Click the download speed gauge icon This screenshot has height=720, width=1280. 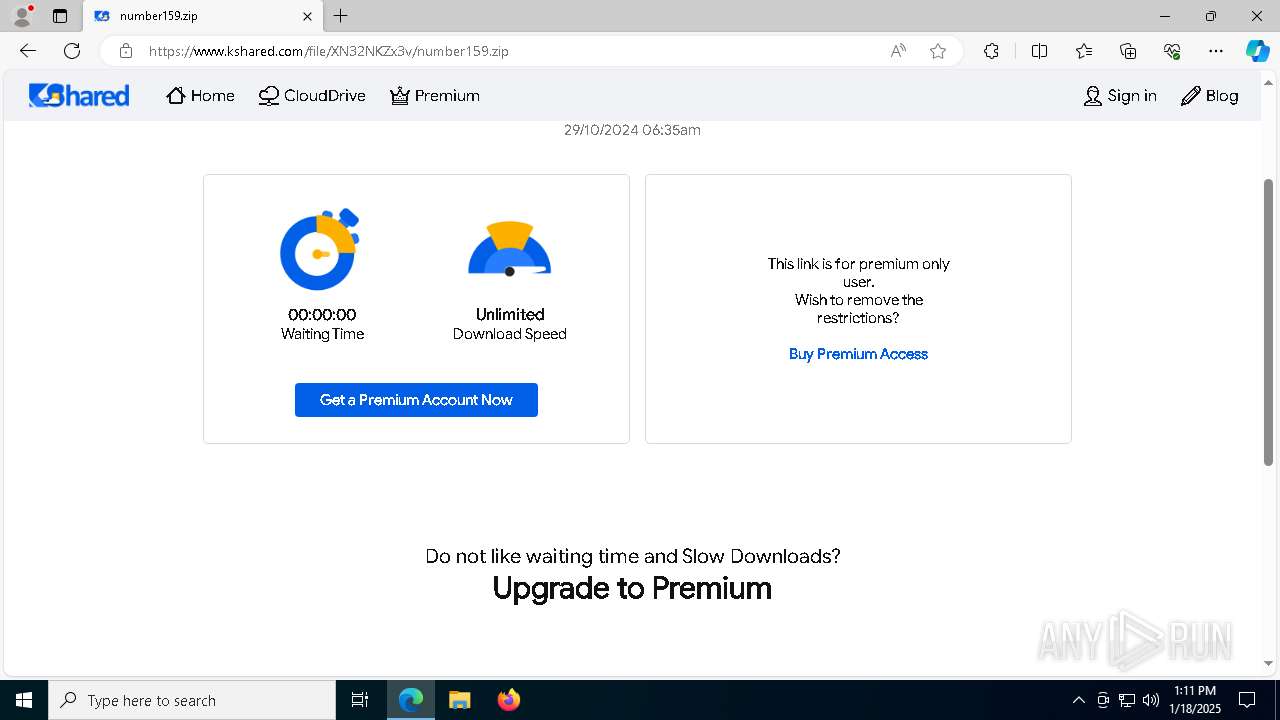tap(509, 250)
